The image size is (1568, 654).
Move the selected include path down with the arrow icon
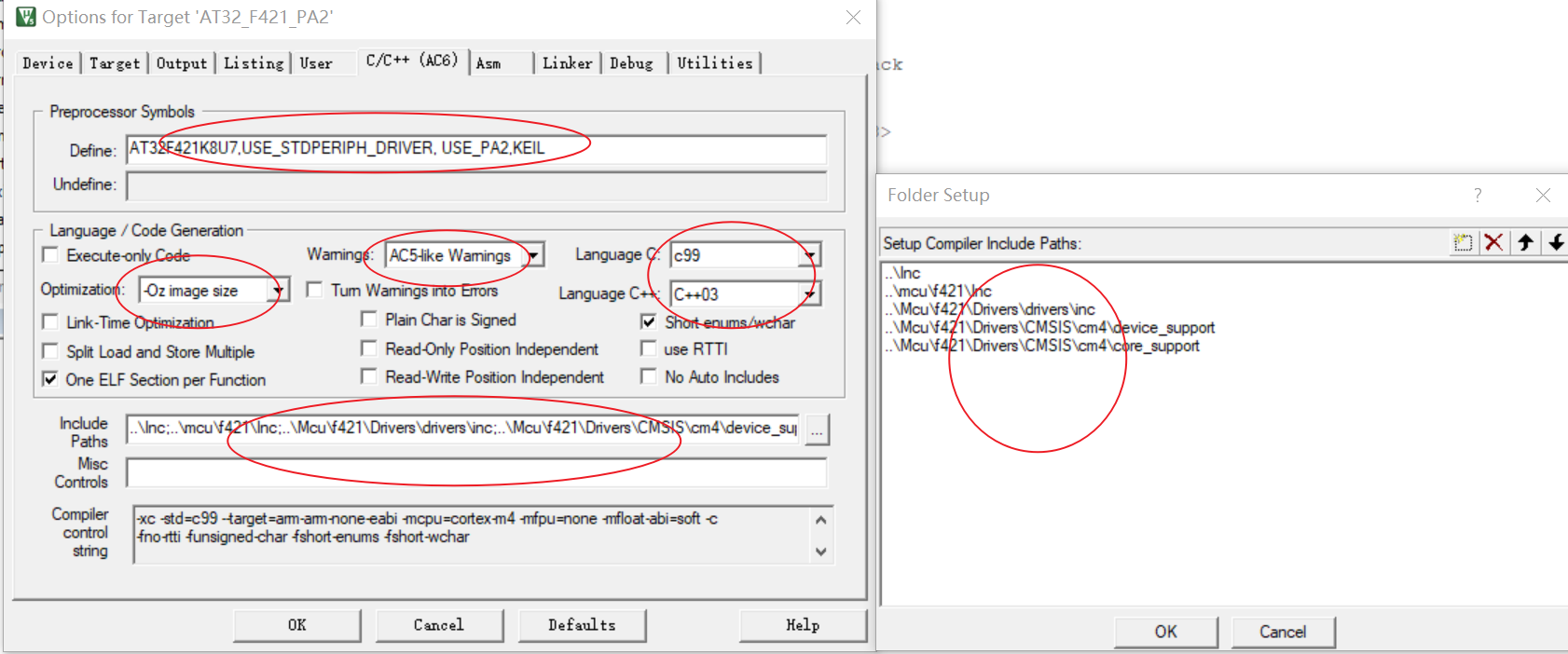point(1556,242)
